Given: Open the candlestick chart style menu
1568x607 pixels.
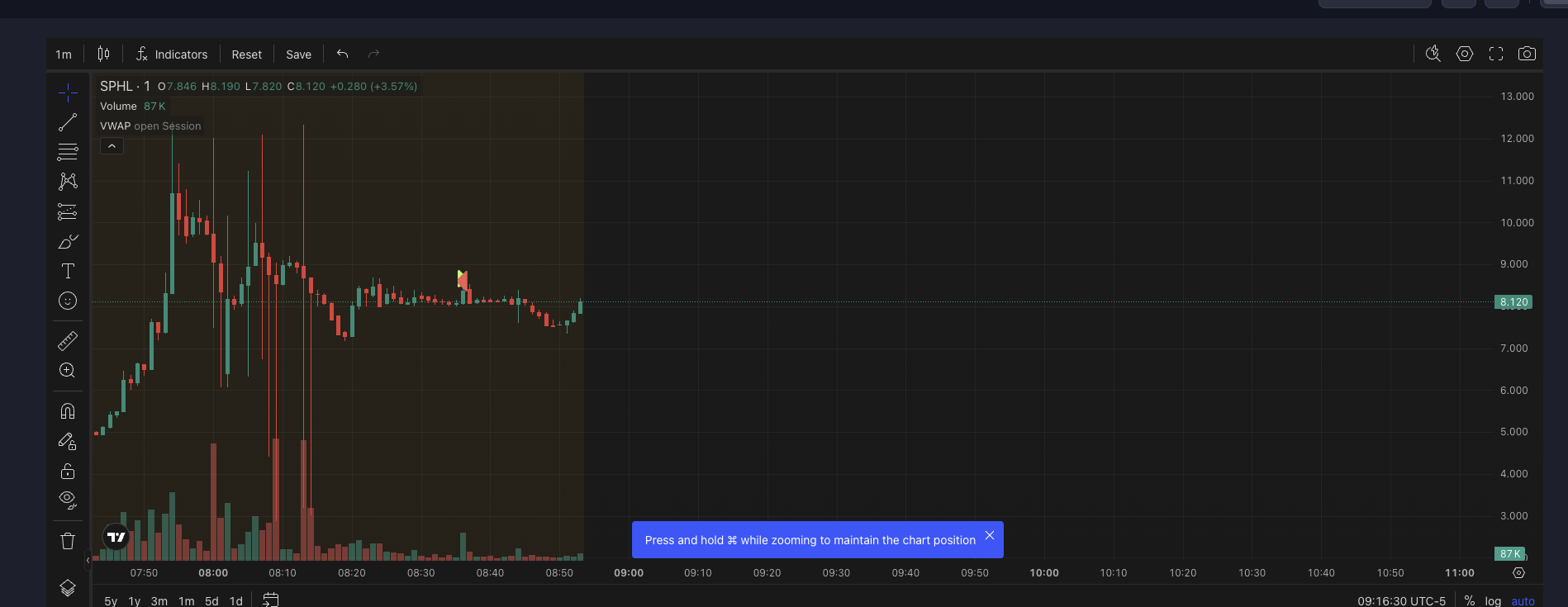Looking at the screenshot, I should (x=103, y=54).
